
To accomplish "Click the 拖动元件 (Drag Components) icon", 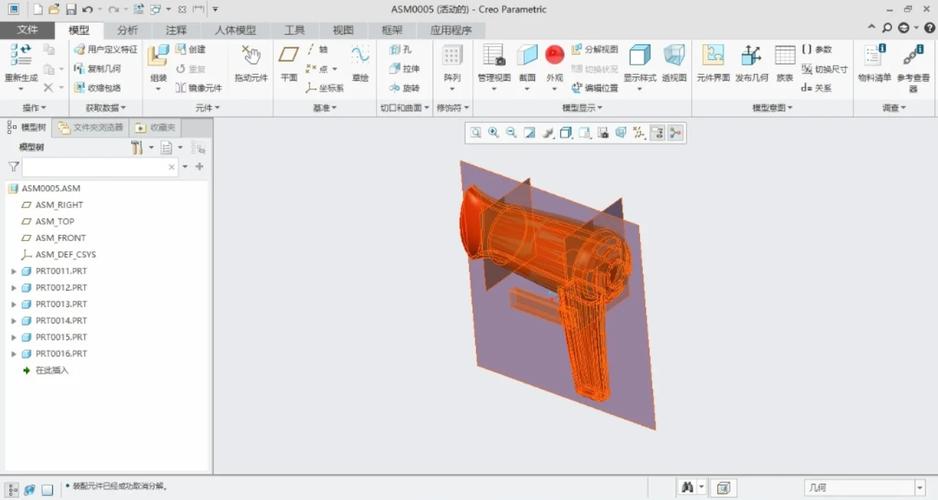I will (x=251, y=63).
